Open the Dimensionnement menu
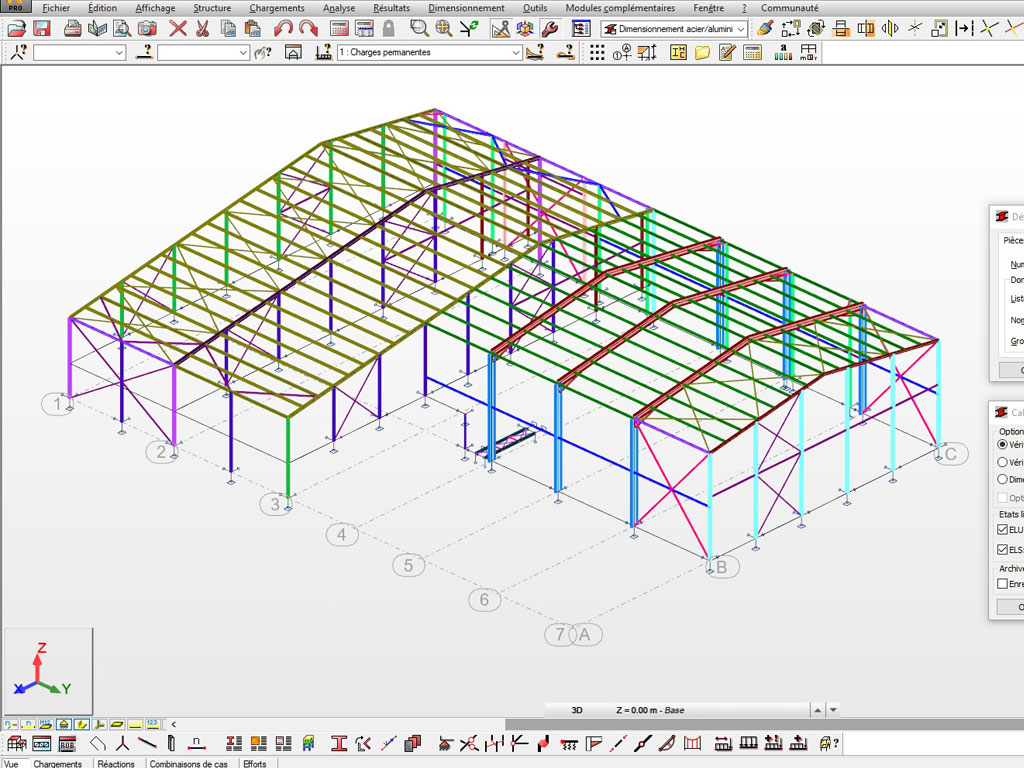The width and height of the screenshot is (1024, 768). [466, 8]
